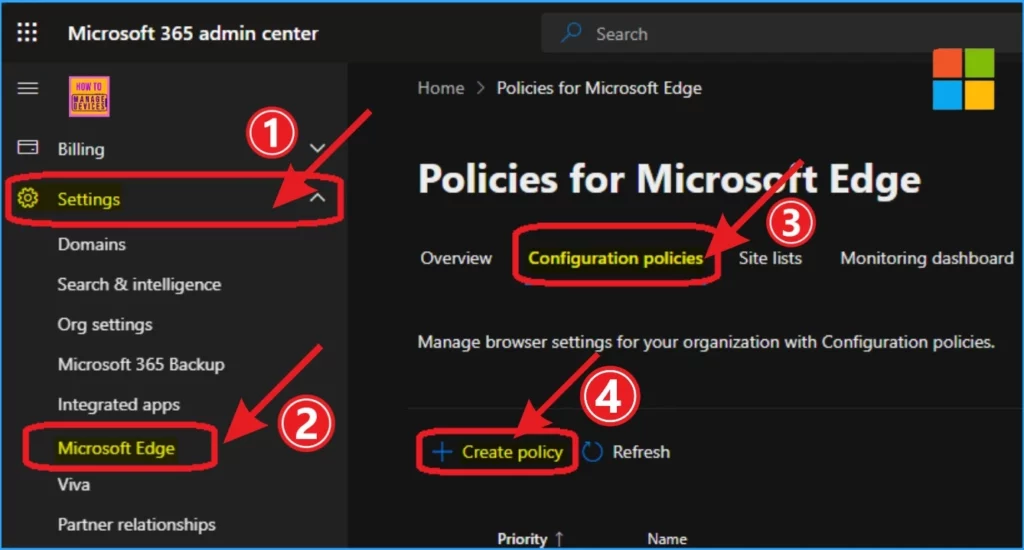Open Org settings
1024x550 pixels.
[x=104, y=325]
